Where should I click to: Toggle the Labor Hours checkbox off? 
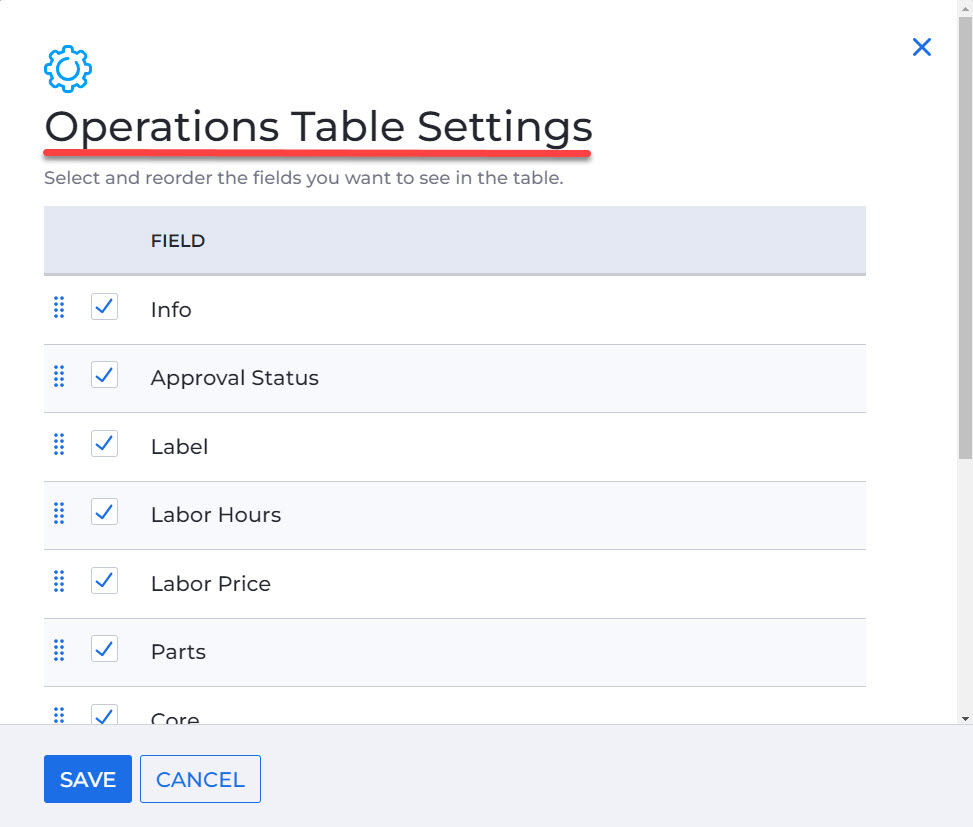click(x=104, y=512)
